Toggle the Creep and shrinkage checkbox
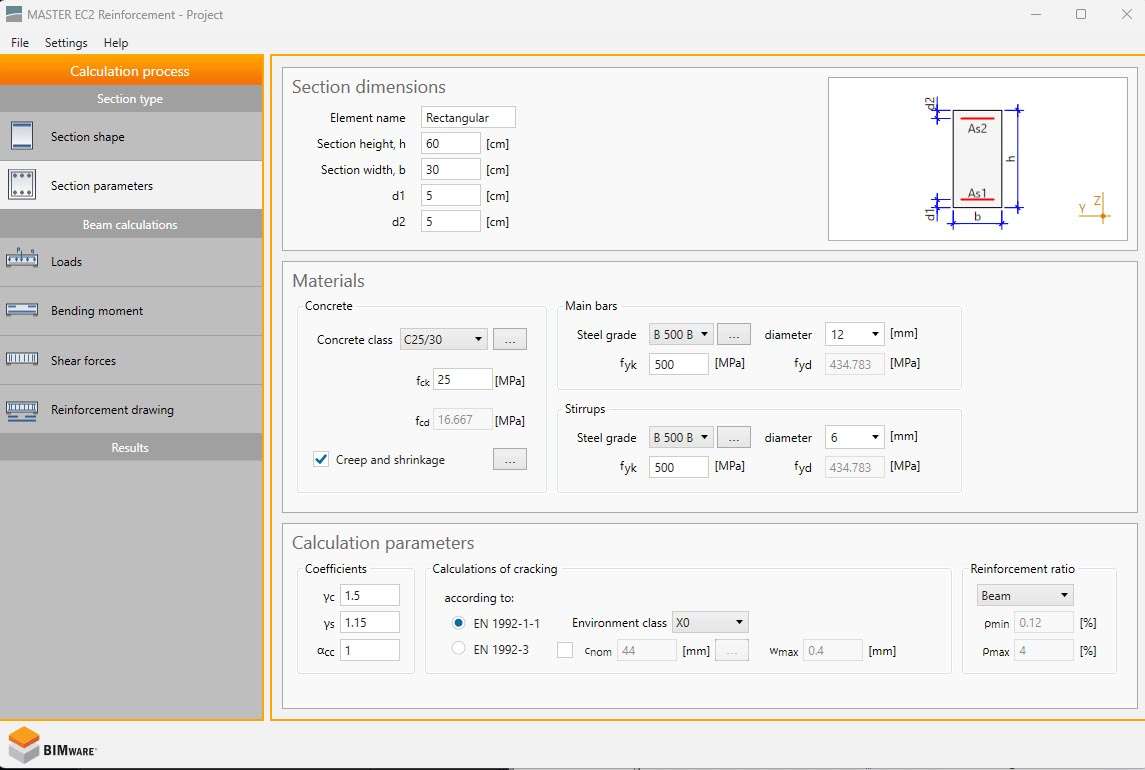Viewport: 1145px width, 770px height. [321, 460]
